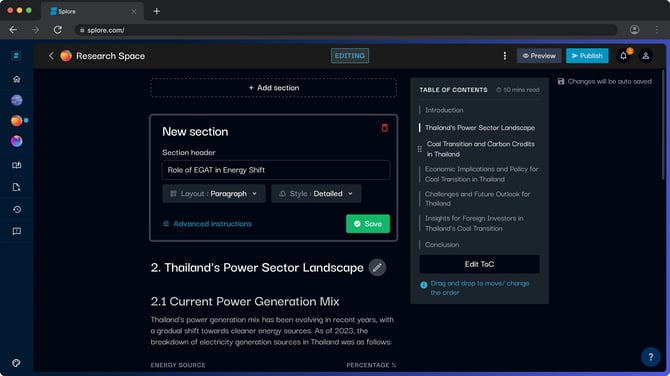The width and height of the screenshot is (670, 376).
Task: Click the browser back arrow
Action: click(x=13, y=30)
